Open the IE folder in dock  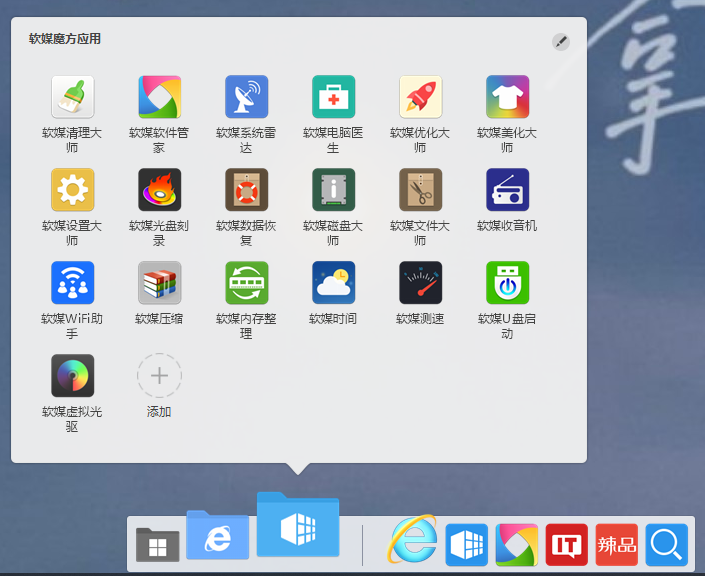[x=218, y=535]
